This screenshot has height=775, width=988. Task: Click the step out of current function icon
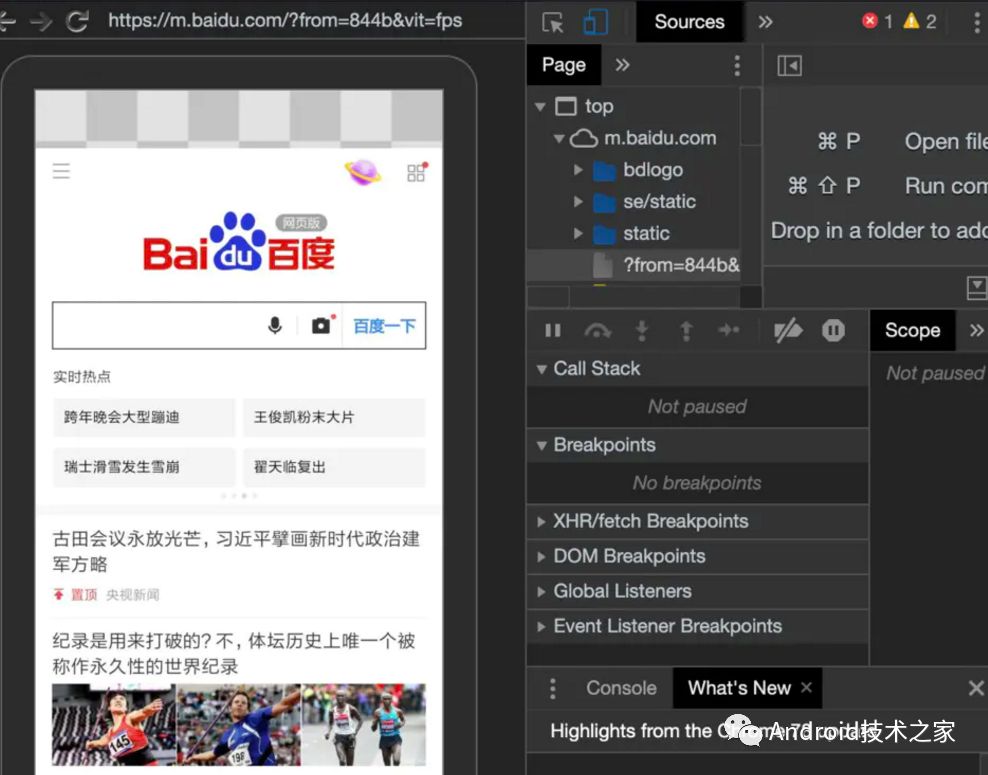[x=686, y=330]
